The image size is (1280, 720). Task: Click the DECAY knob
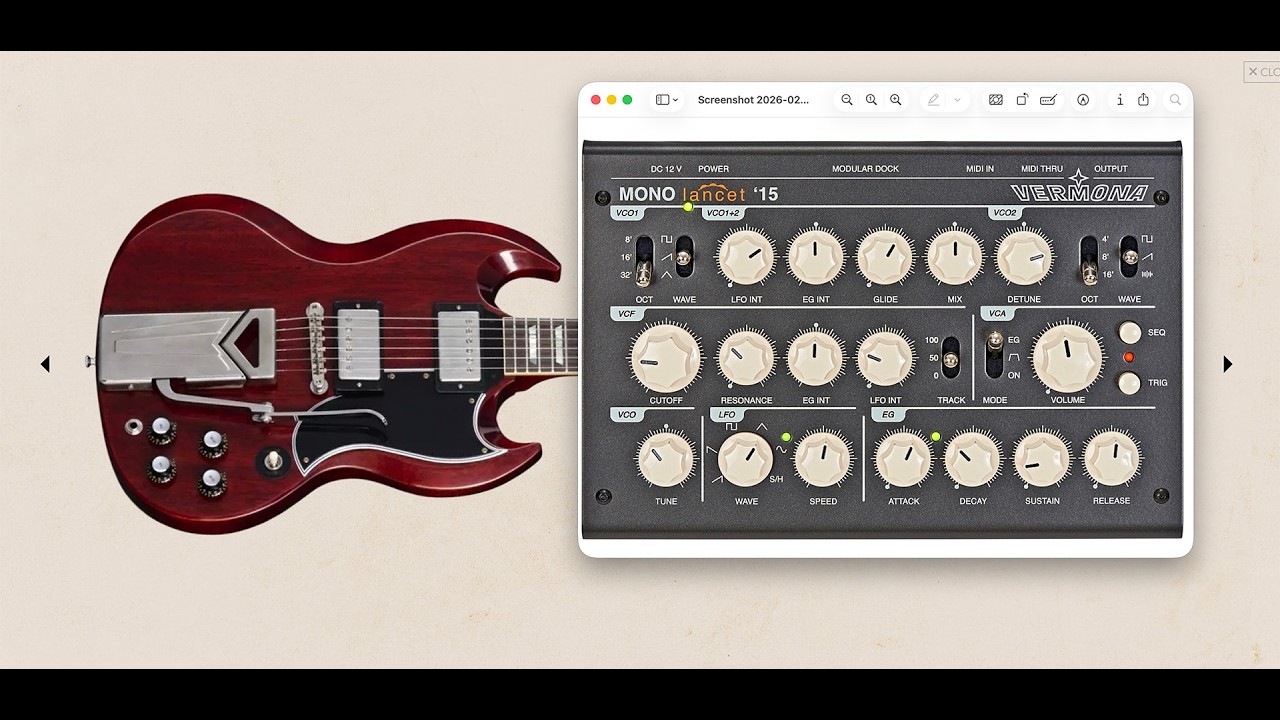(972, 459)
